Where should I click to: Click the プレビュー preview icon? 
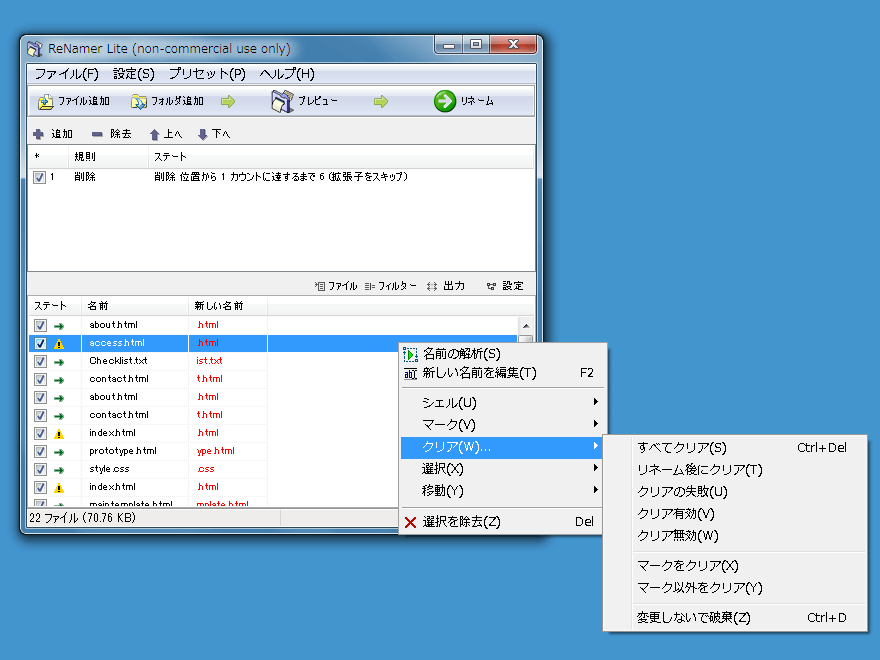(282, 101)
